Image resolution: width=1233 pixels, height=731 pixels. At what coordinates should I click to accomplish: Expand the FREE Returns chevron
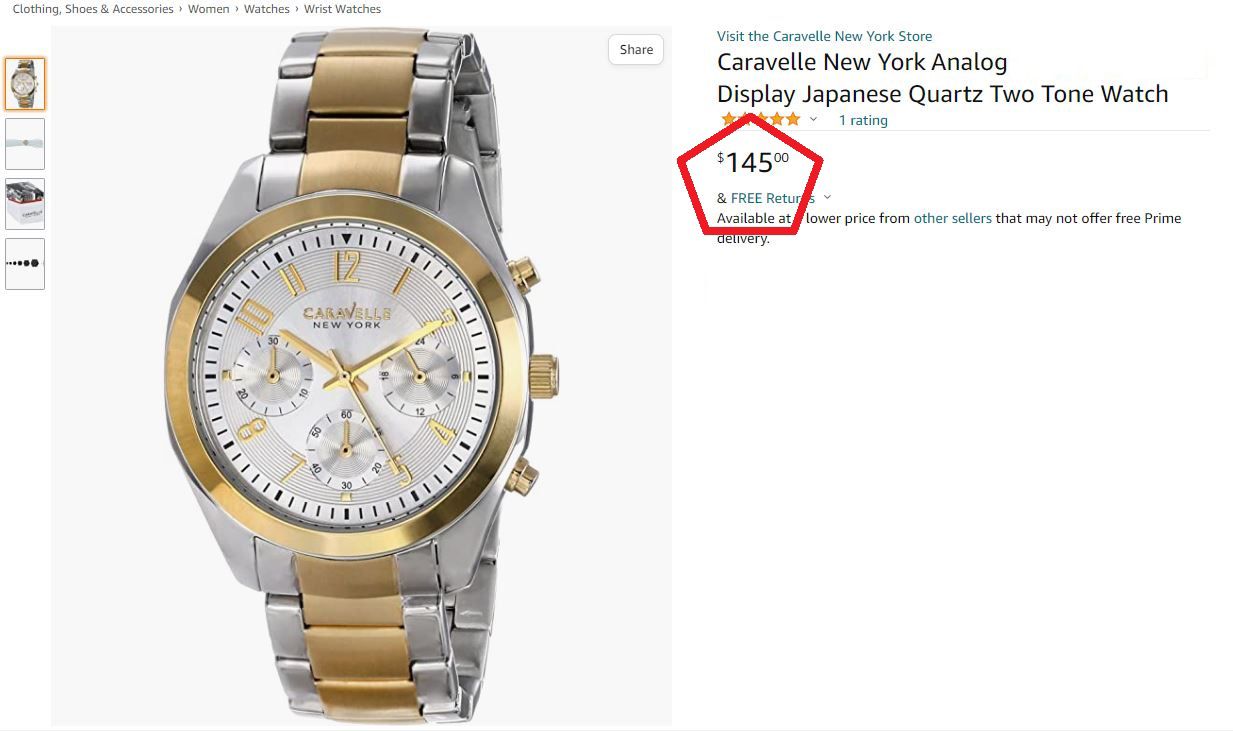point(827,198)
